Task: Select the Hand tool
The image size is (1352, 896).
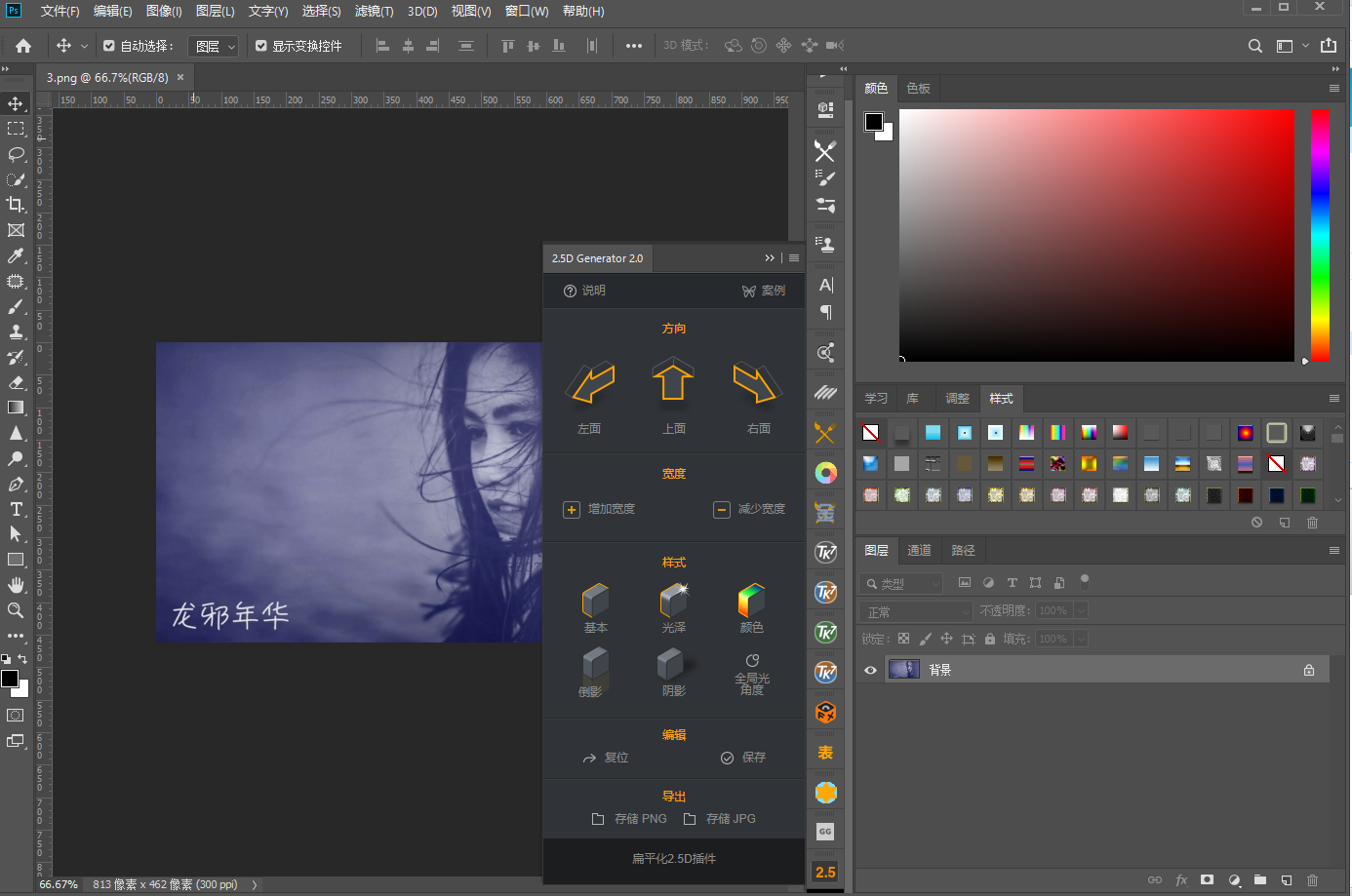Action: click(x=16, y=585)
